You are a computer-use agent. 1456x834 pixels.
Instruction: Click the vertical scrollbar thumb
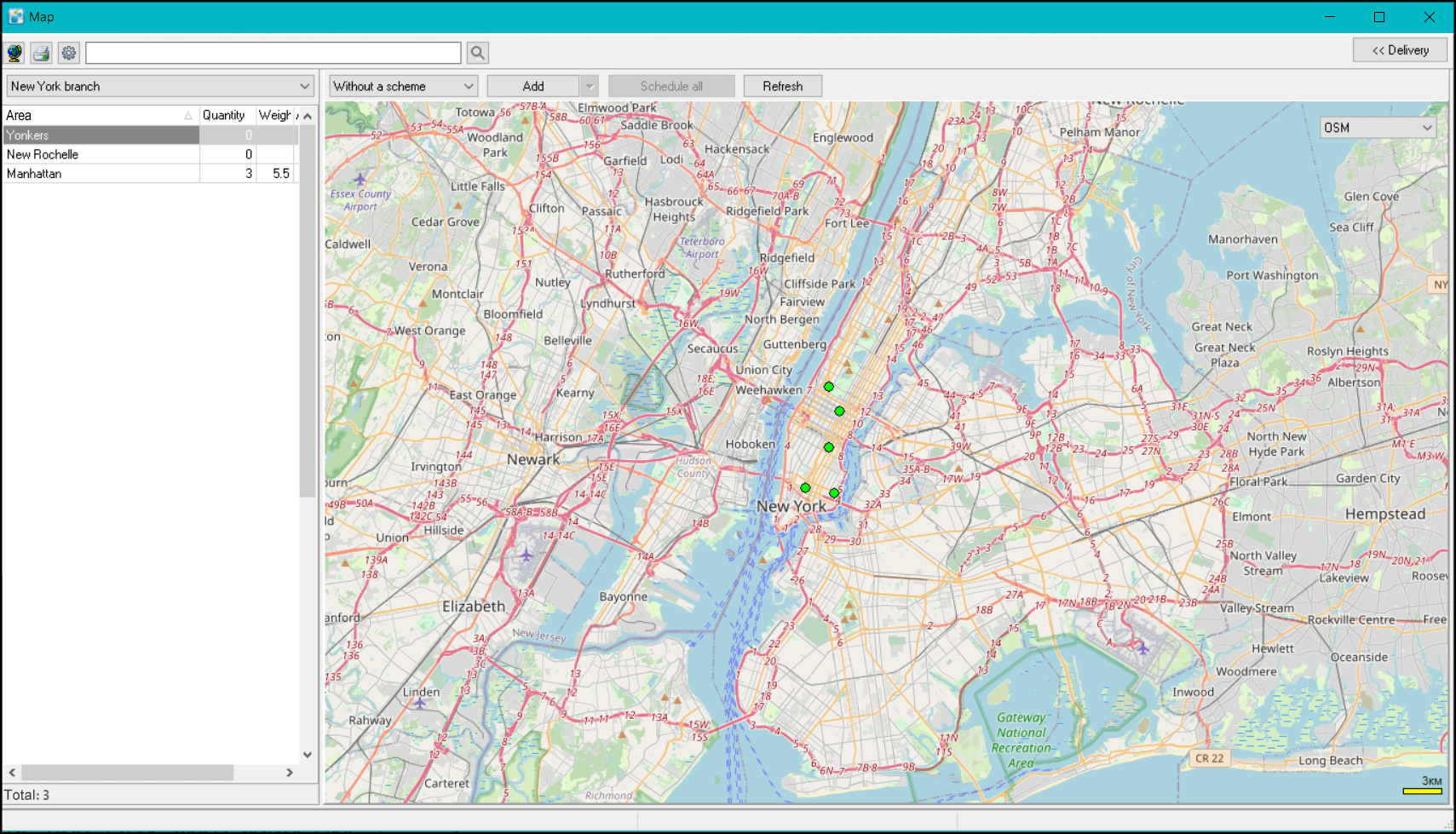pos(308,311)
